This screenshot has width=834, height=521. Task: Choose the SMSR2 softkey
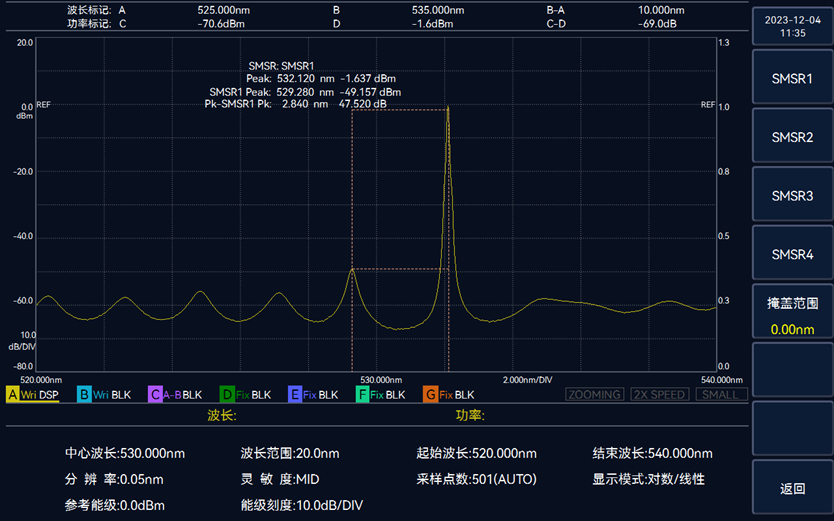click(x=792, y=137)
